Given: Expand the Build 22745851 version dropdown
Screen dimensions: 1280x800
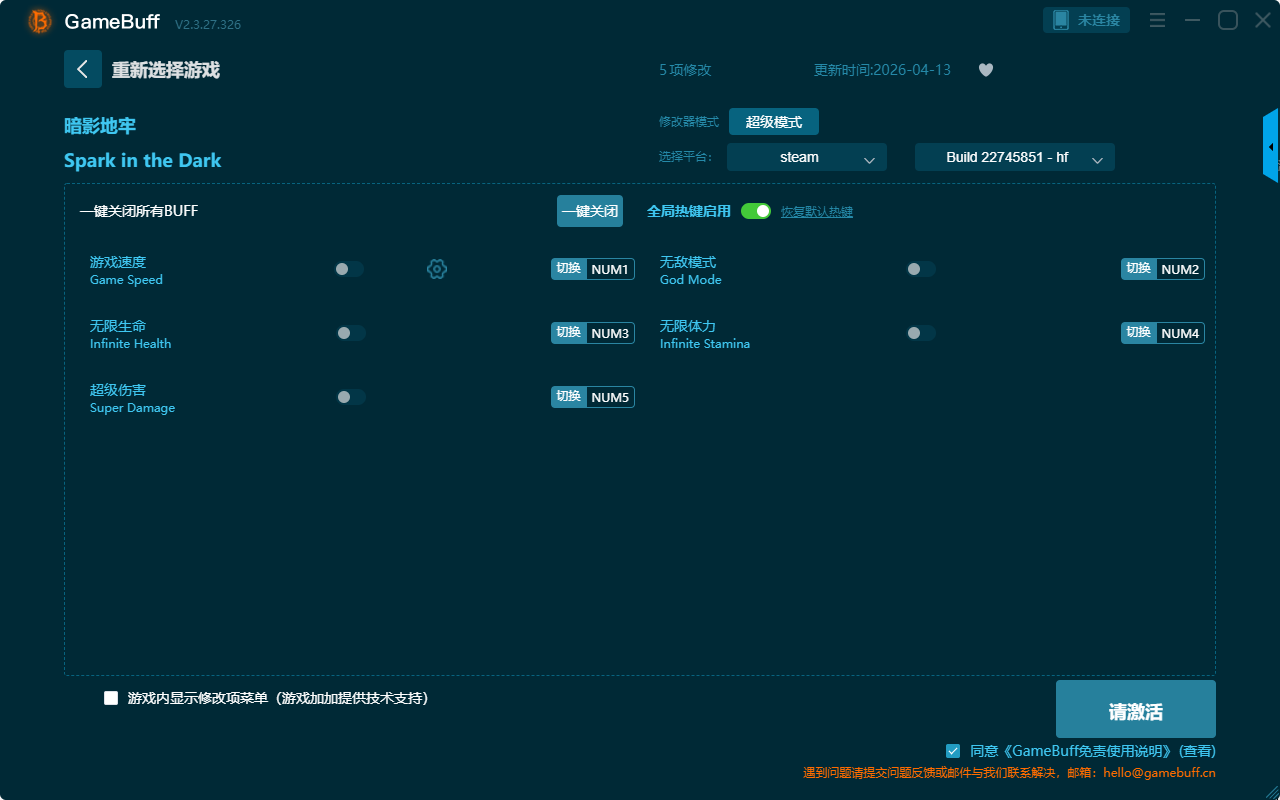Looking at the screenshot, I should 1014,157.
